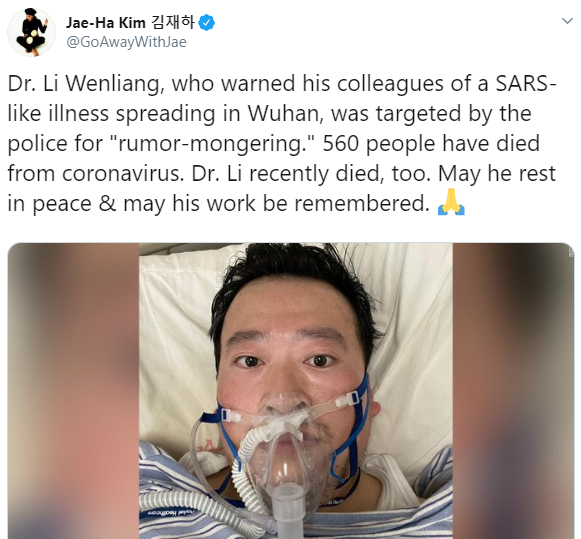581x539 pixels.
Task: Open Jae-Ha Kim's profile avatar
Action: click(x=31, y=32)
